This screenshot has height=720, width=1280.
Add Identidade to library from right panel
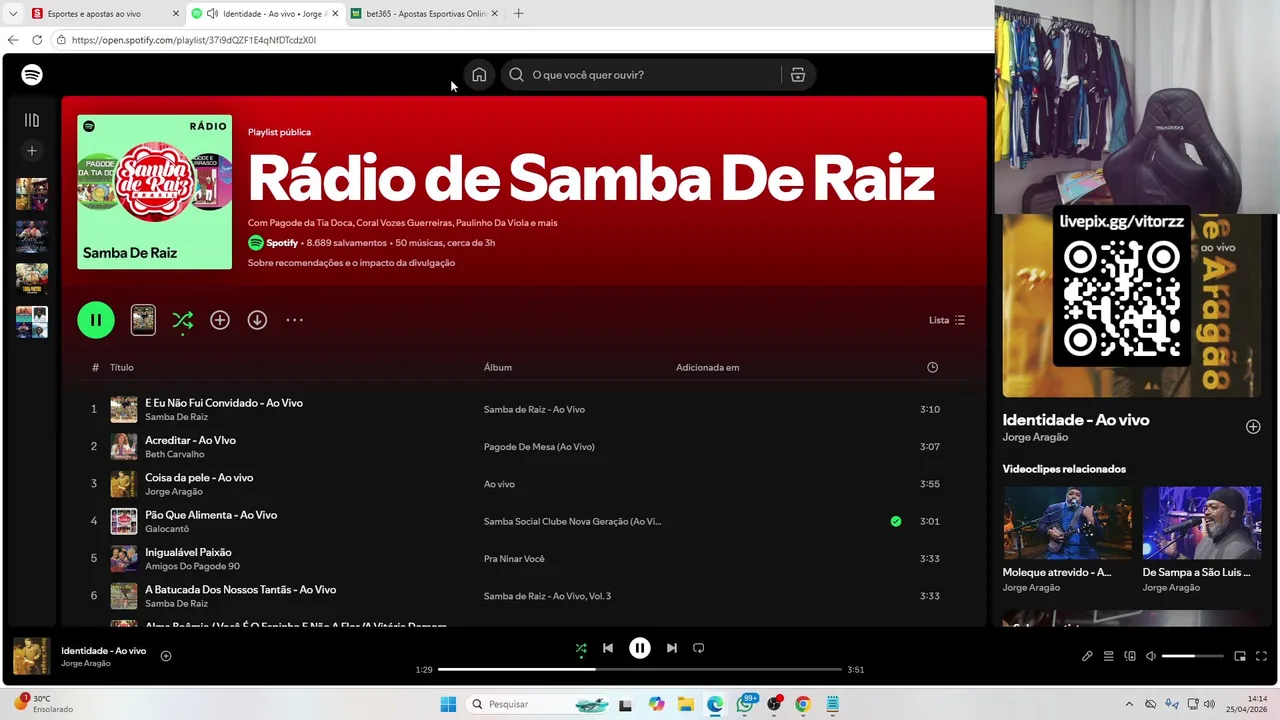click(x=1253, y=427)
